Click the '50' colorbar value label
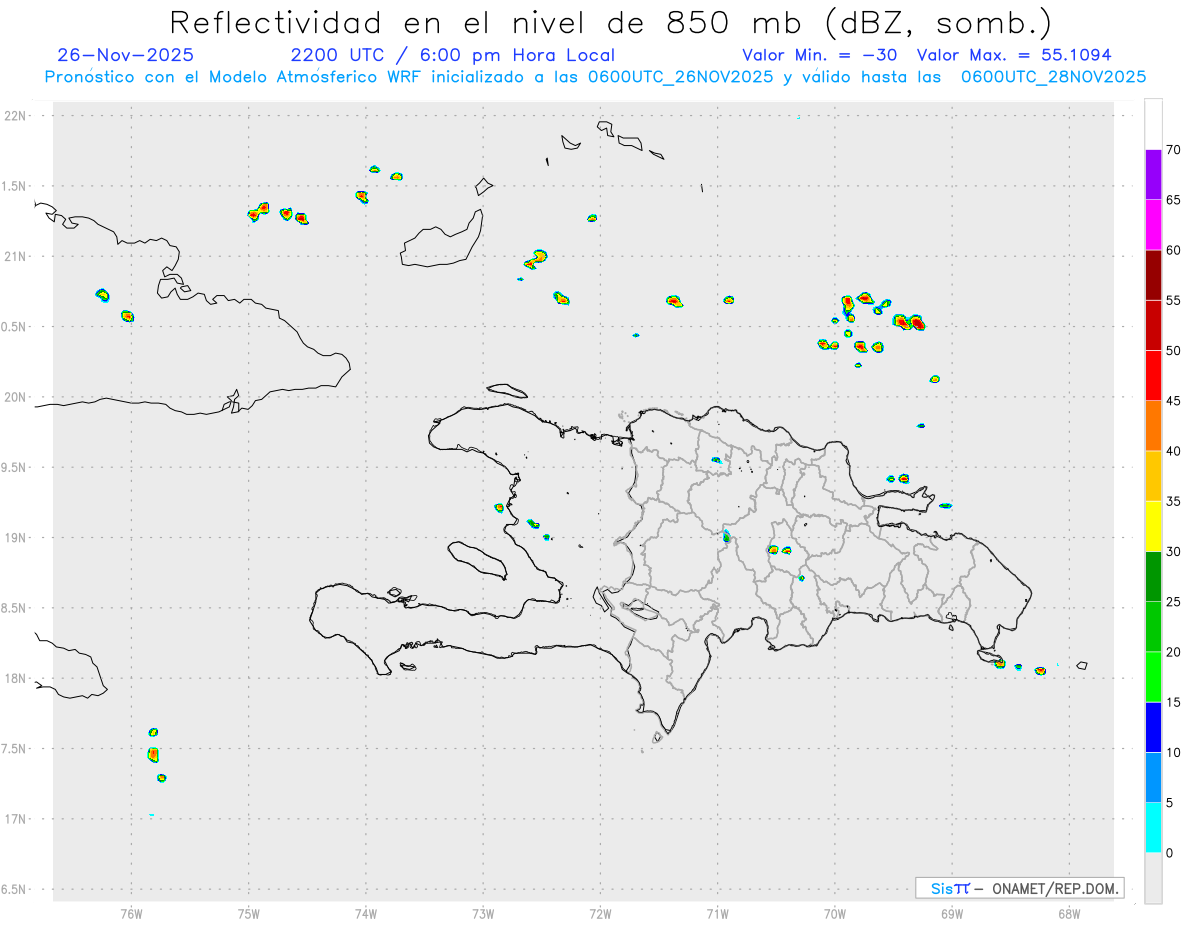 (x=1173, y=351)
